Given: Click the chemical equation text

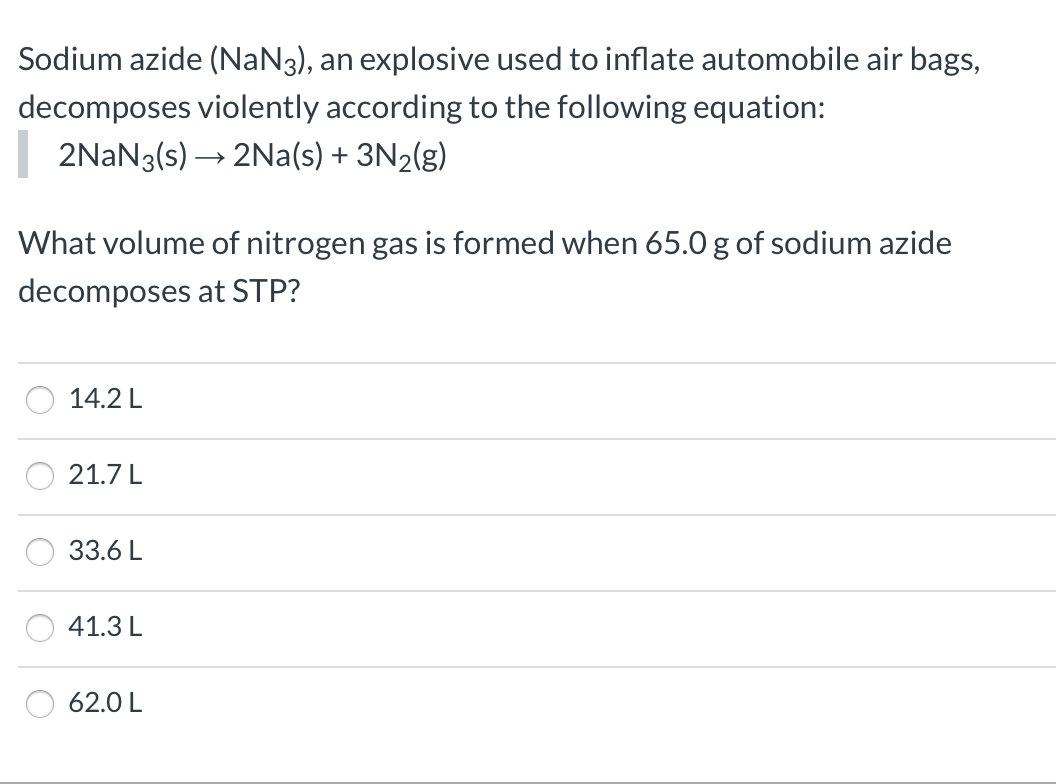Looking at the screenshot, I should pos(251,156).
